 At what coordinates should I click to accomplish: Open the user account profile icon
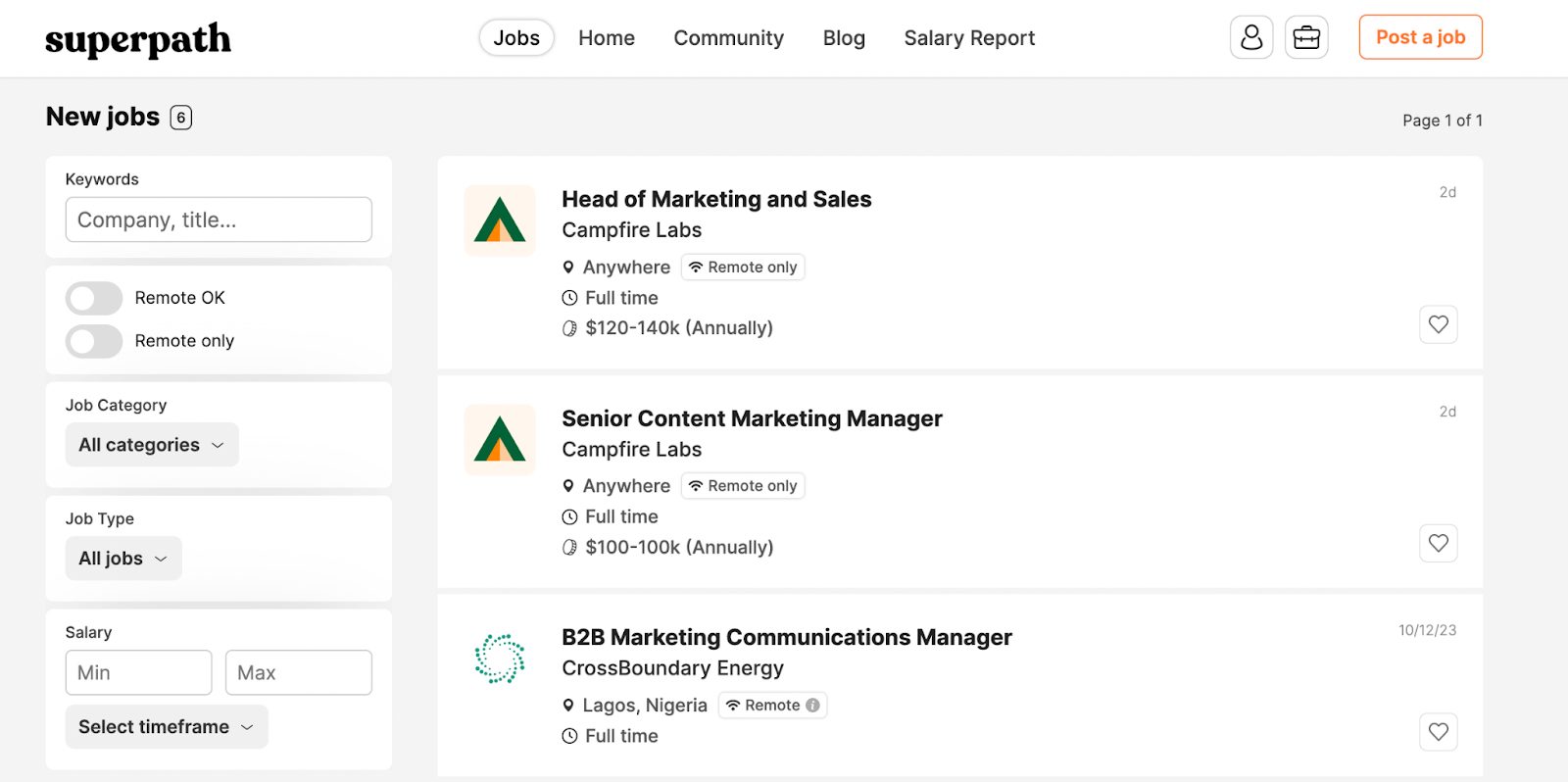1251,37
